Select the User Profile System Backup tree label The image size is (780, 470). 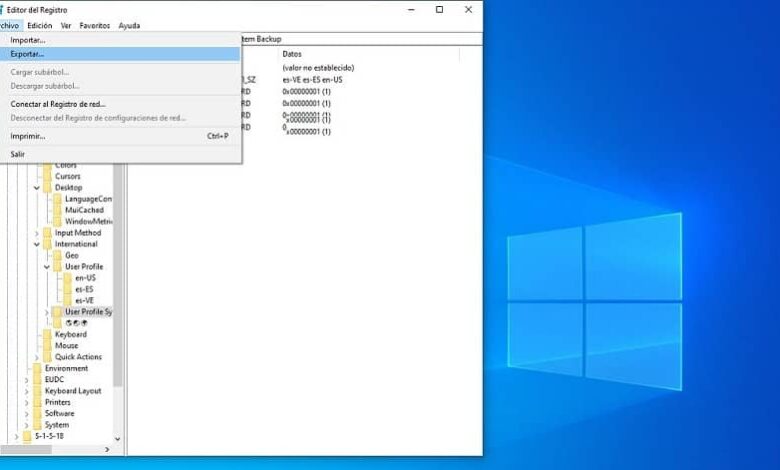tap(89, 312)
